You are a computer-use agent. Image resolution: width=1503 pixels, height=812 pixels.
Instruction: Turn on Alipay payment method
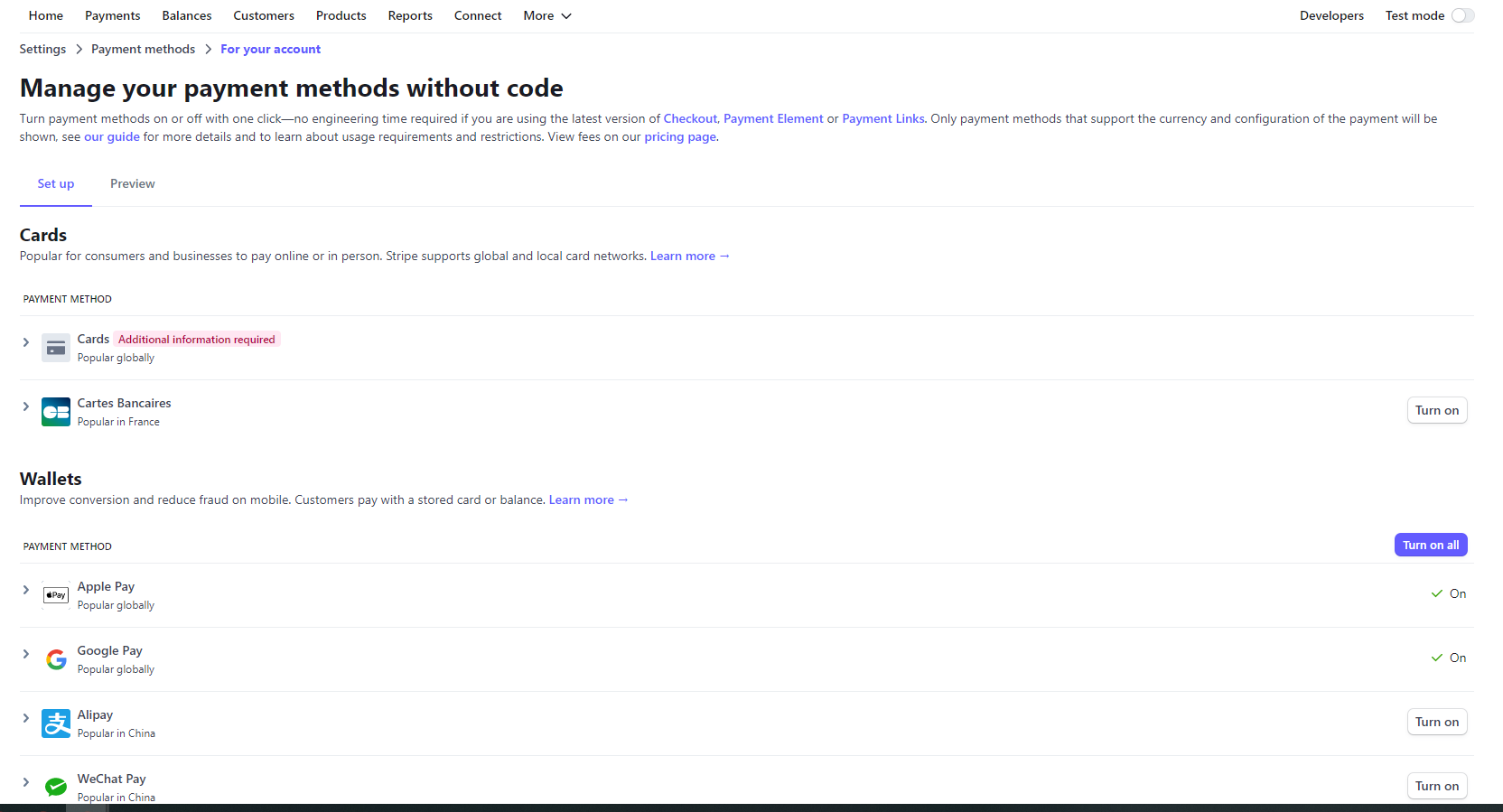(1436, 722)
